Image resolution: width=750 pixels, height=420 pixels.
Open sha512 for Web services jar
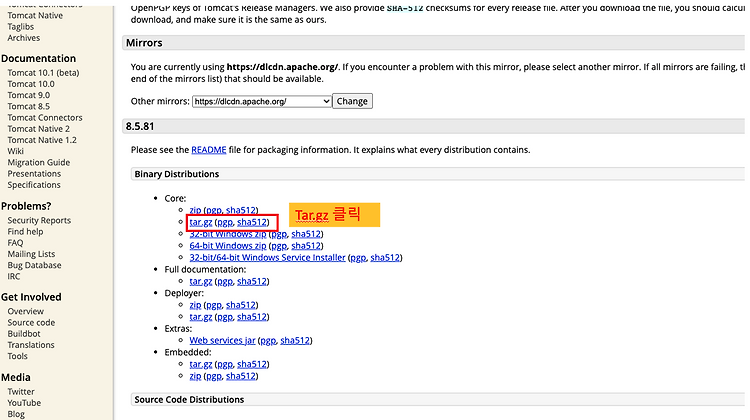coord(295,341)
